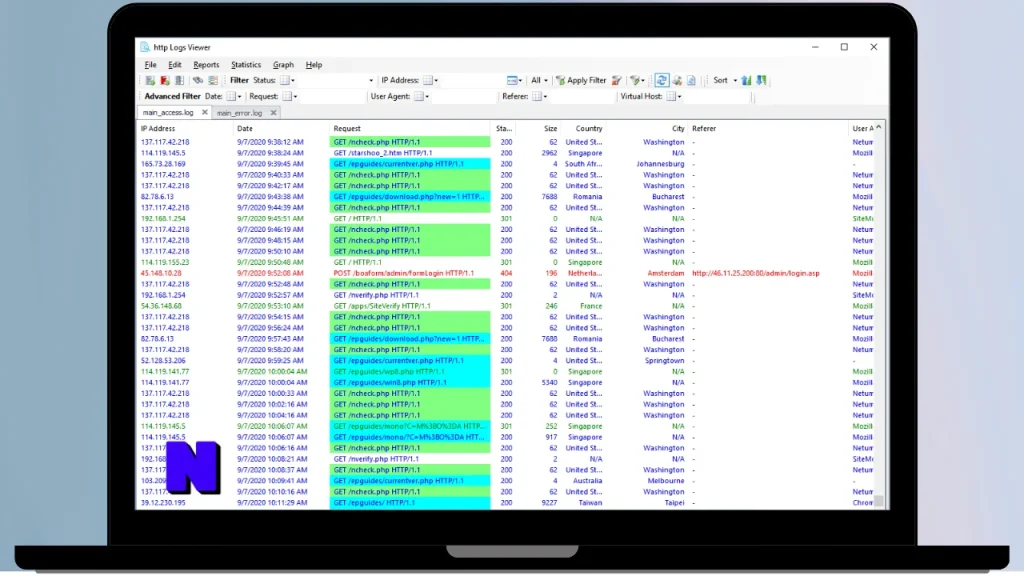Open the Reports menu
The image size is (1024, 576).
(x=206, y=65)
